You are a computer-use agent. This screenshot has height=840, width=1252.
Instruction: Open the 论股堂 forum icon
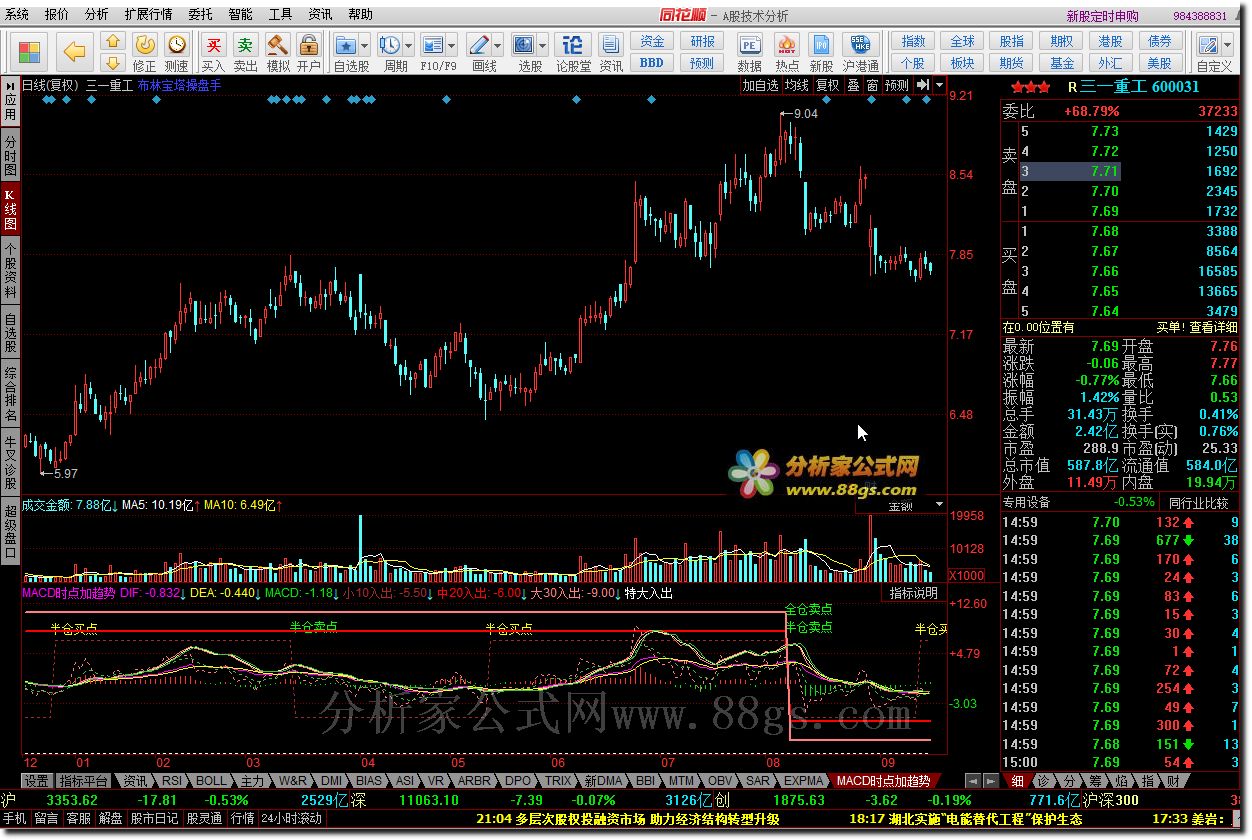point(573,52)
